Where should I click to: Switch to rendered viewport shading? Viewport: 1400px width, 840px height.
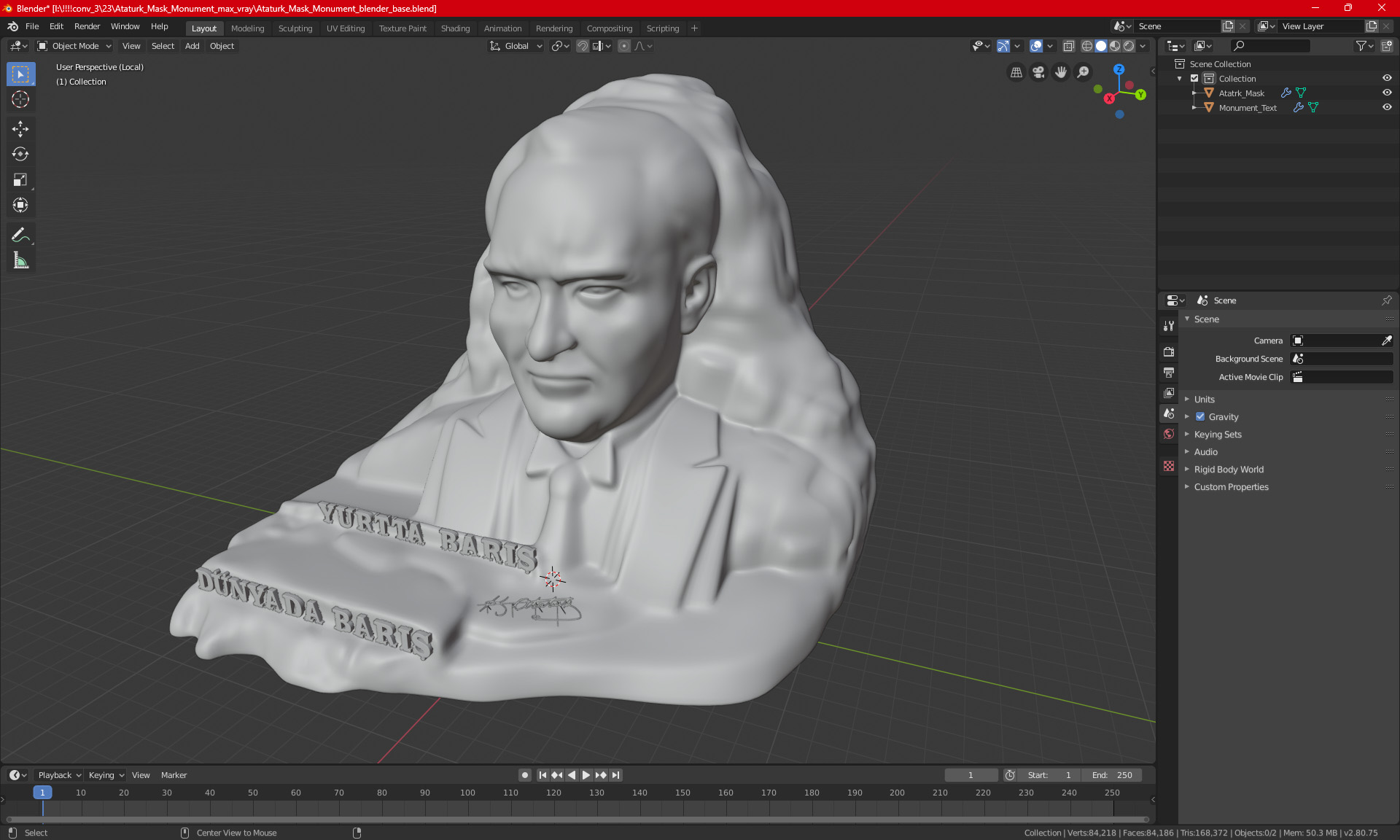1129,46
